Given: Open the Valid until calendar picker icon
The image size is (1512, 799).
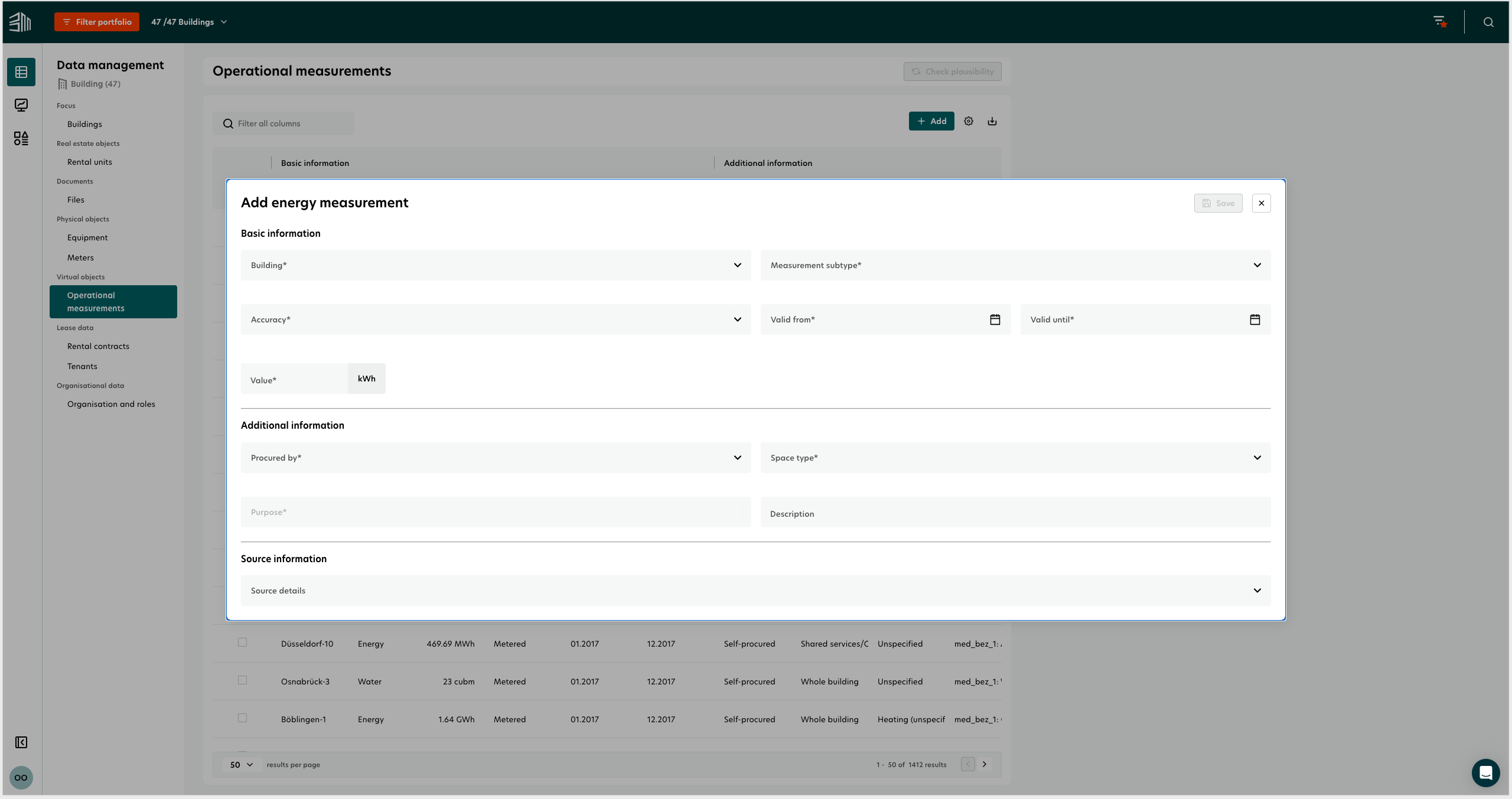Looking at the screenshot, I should click(x=1255, y=319).
